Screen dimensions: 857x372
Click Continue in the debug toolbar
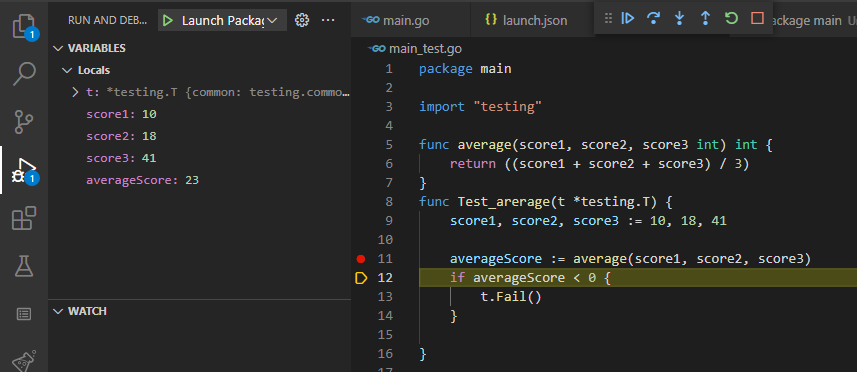[x=627, y=19]
